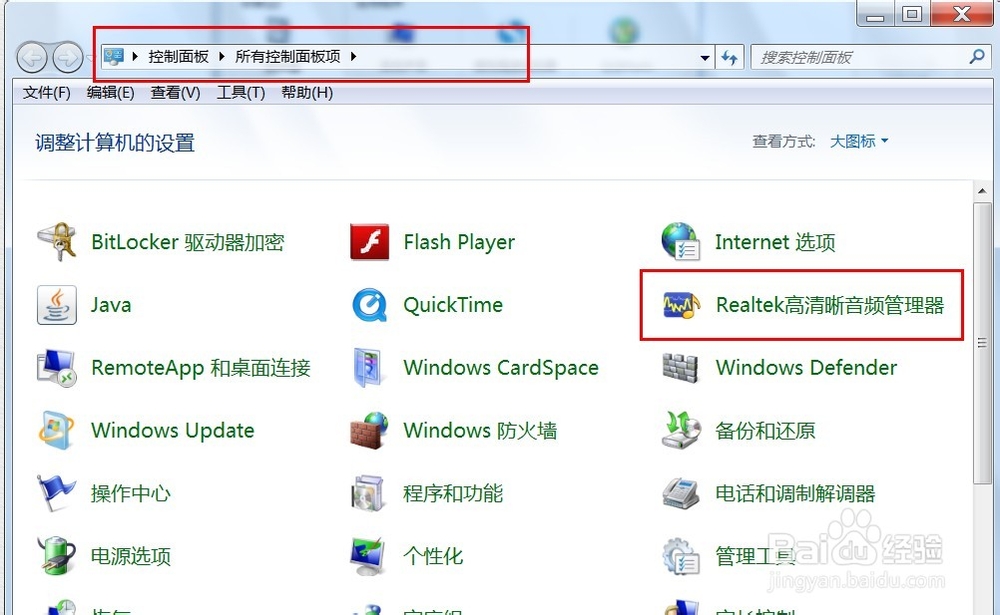
Task: Launch the Realtek audio manager icon
Action: point(680,305)
